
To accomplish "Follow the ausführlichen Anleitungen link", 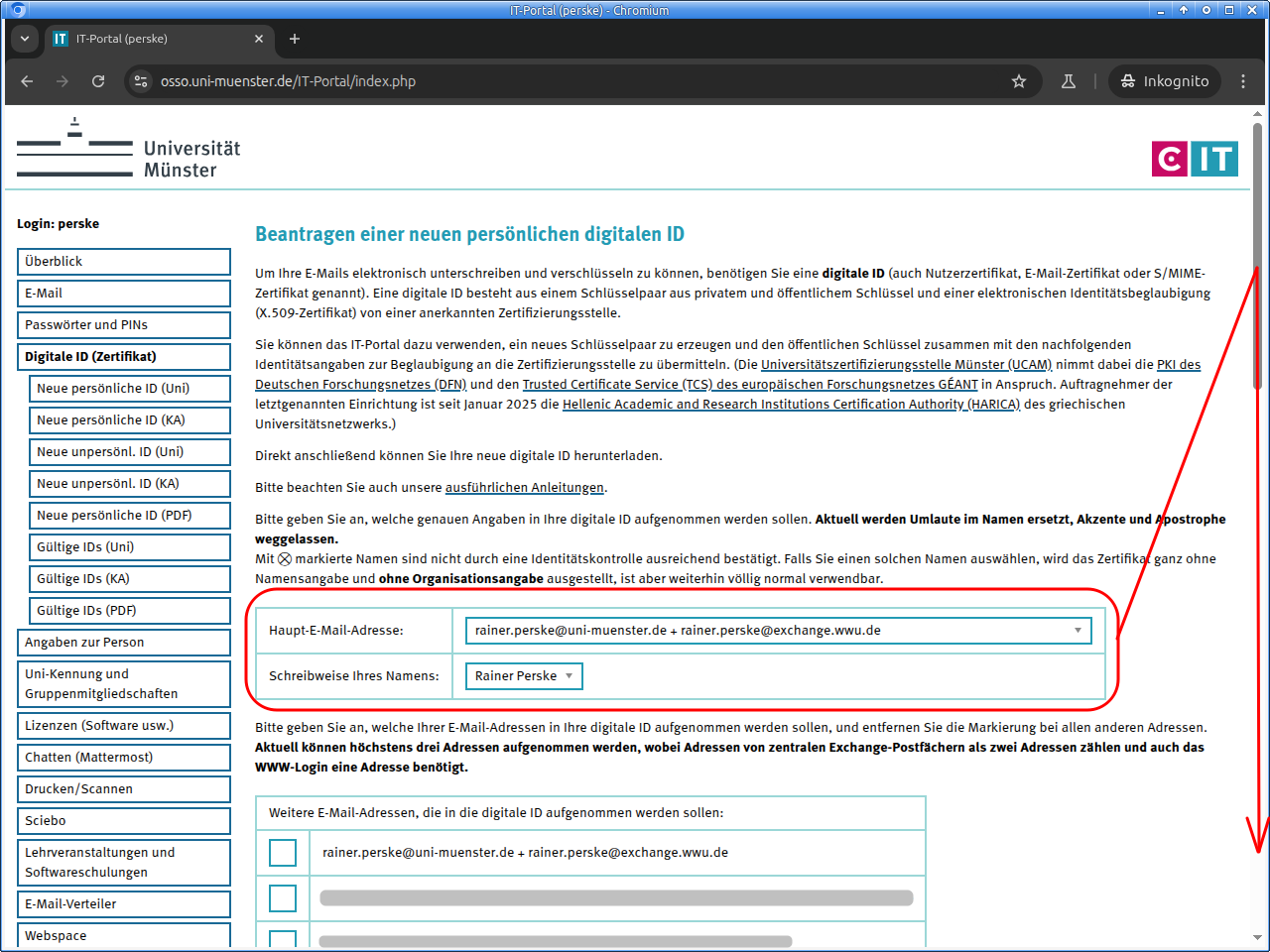I will click(524, 488).
